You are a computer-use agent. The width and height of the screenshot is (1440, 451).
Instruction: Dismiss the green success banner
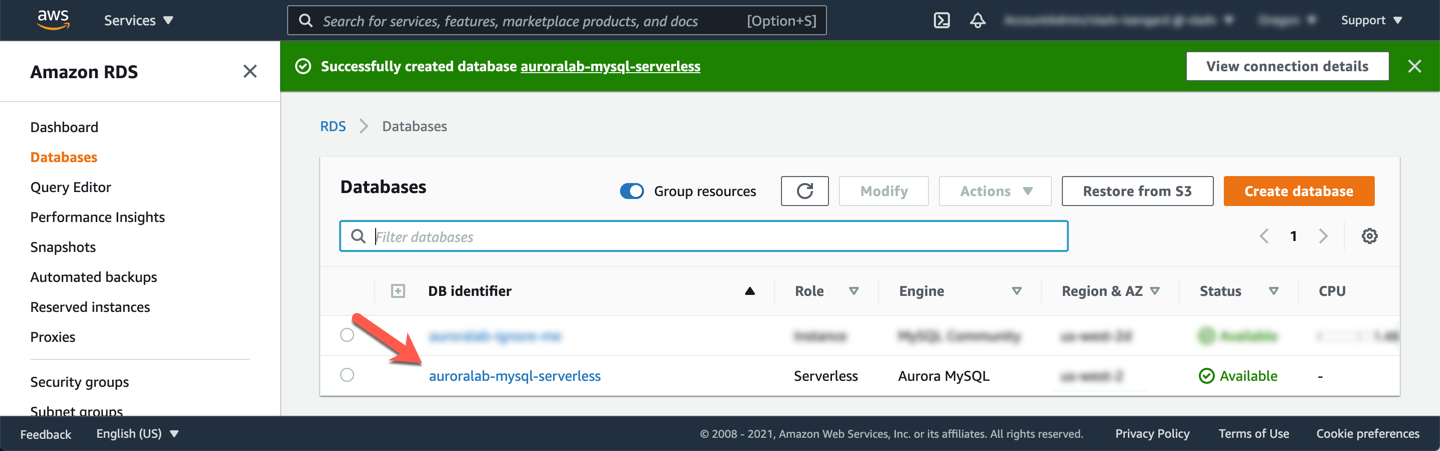[x=1414, y=66]
